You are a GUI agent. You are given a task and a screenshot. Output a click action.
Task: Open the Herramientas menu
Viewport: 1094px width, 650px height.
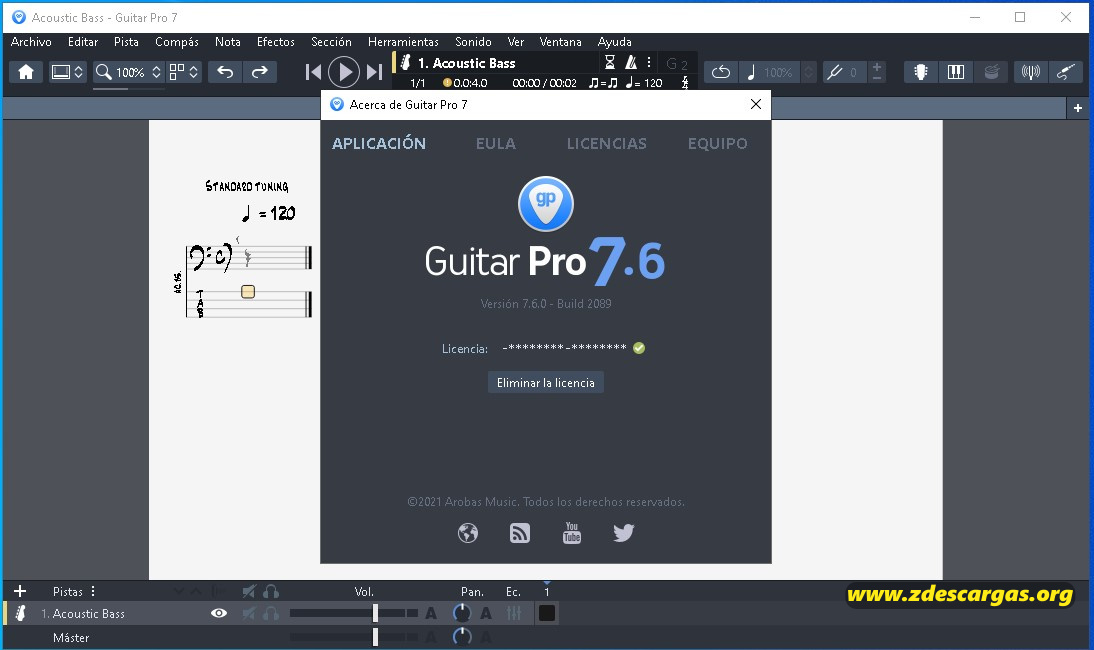(x=403, y=42)
